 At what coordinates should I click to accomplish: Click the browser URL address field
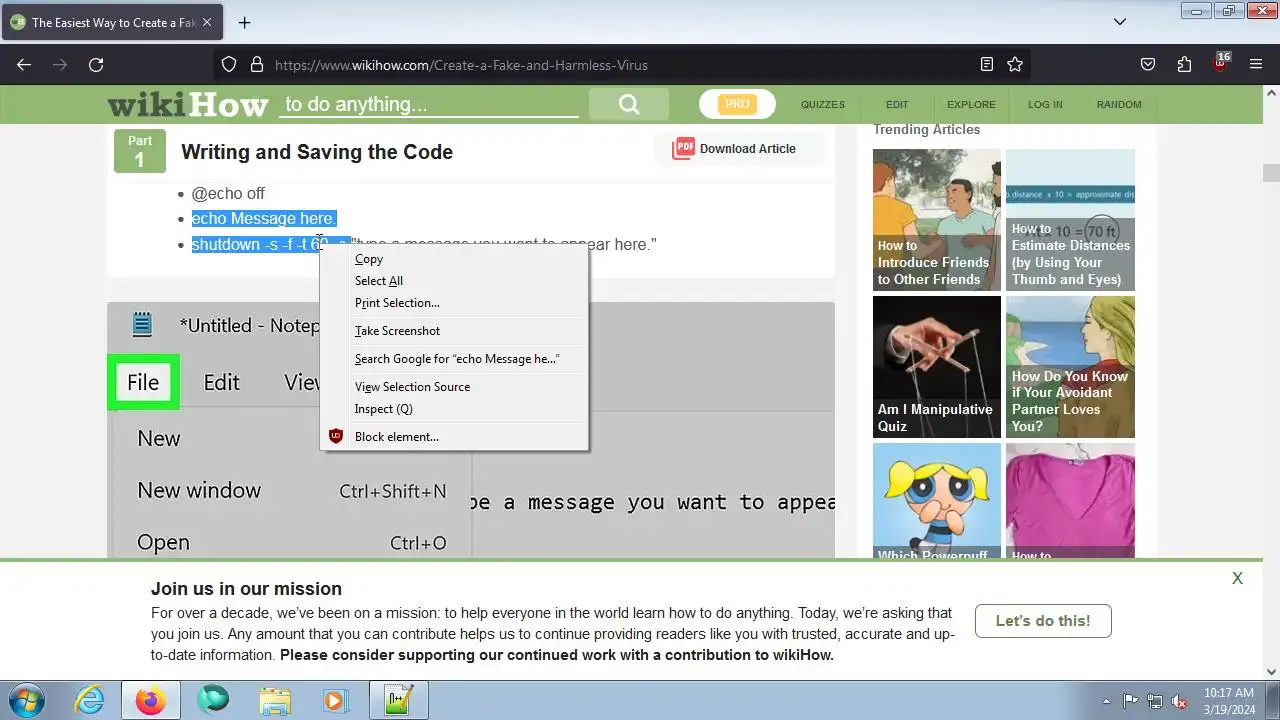pyautogui.click(x=620, y=65)
